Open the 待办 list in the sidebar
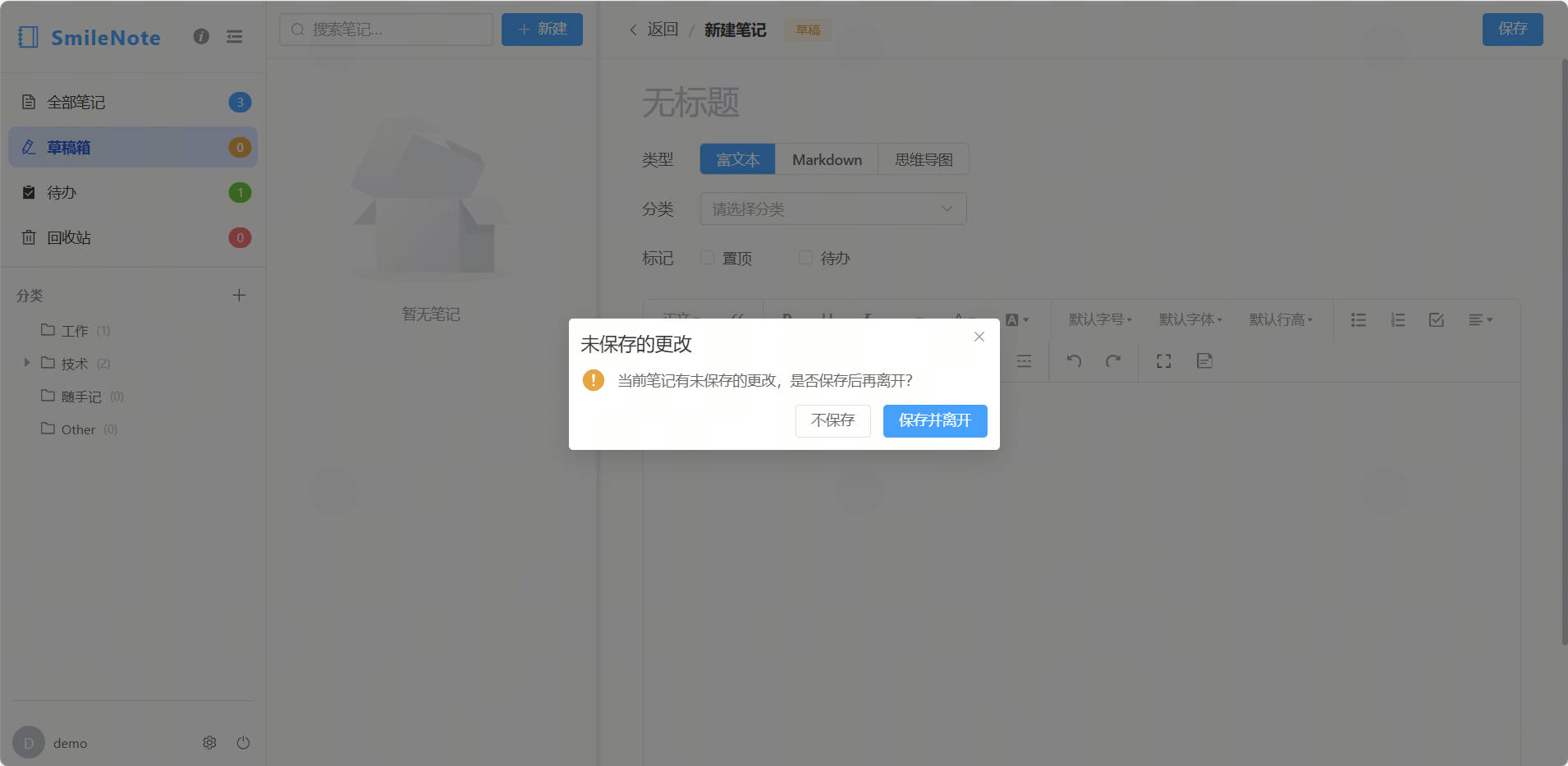This screenshot has height=766, width=1568. pyautogui.click(x=133, y=192)
